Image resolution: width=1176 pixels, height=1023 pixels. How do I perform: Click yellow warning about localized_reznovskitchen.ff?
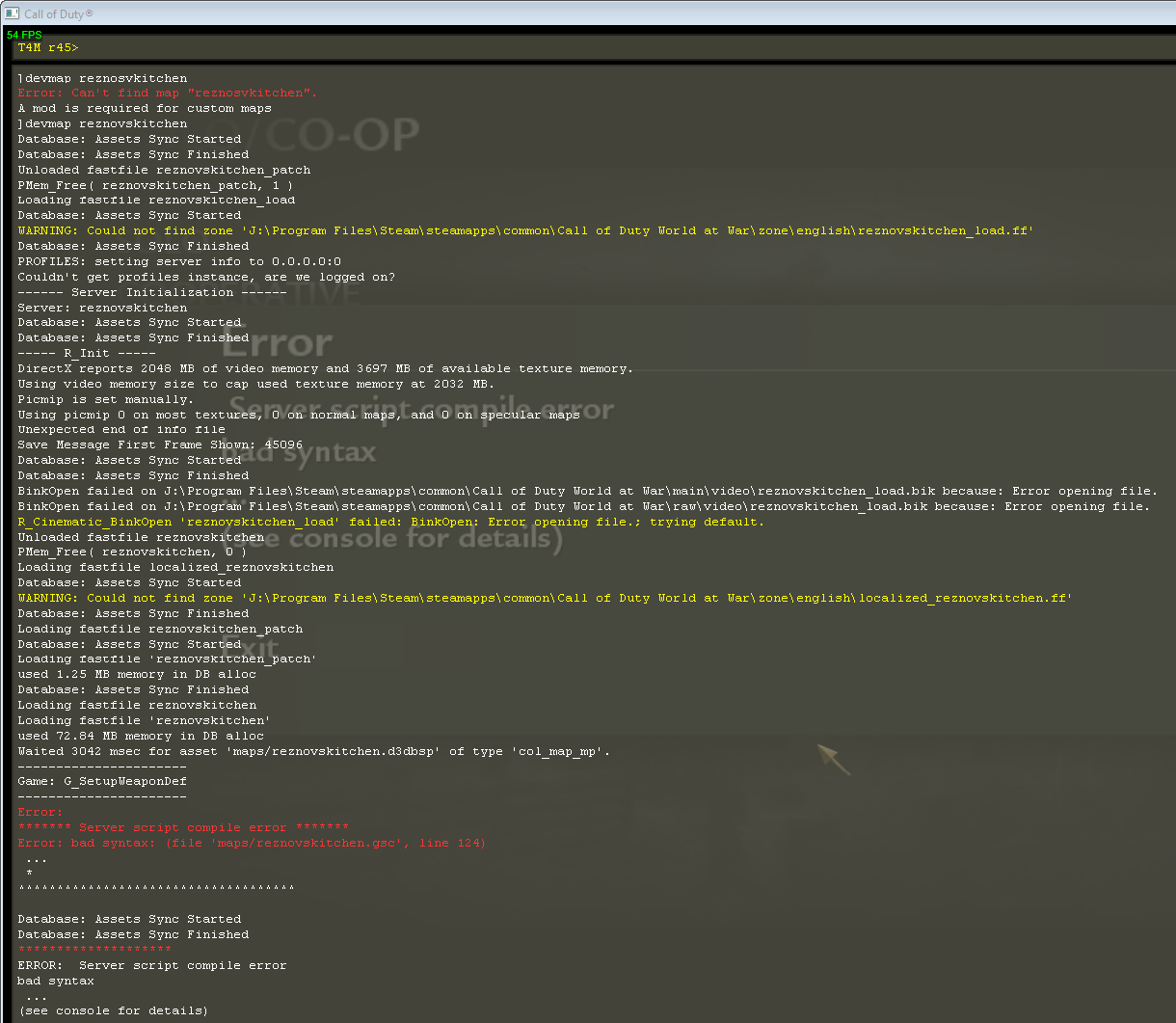click(545, 599)
